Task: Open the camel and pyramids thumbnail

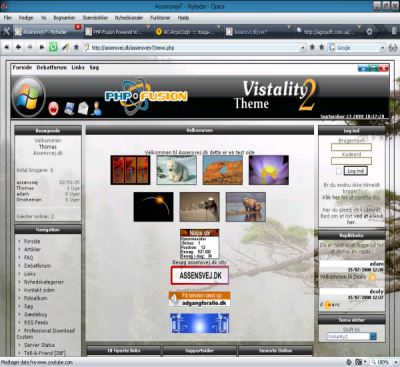Action: [x=199, y=207]
